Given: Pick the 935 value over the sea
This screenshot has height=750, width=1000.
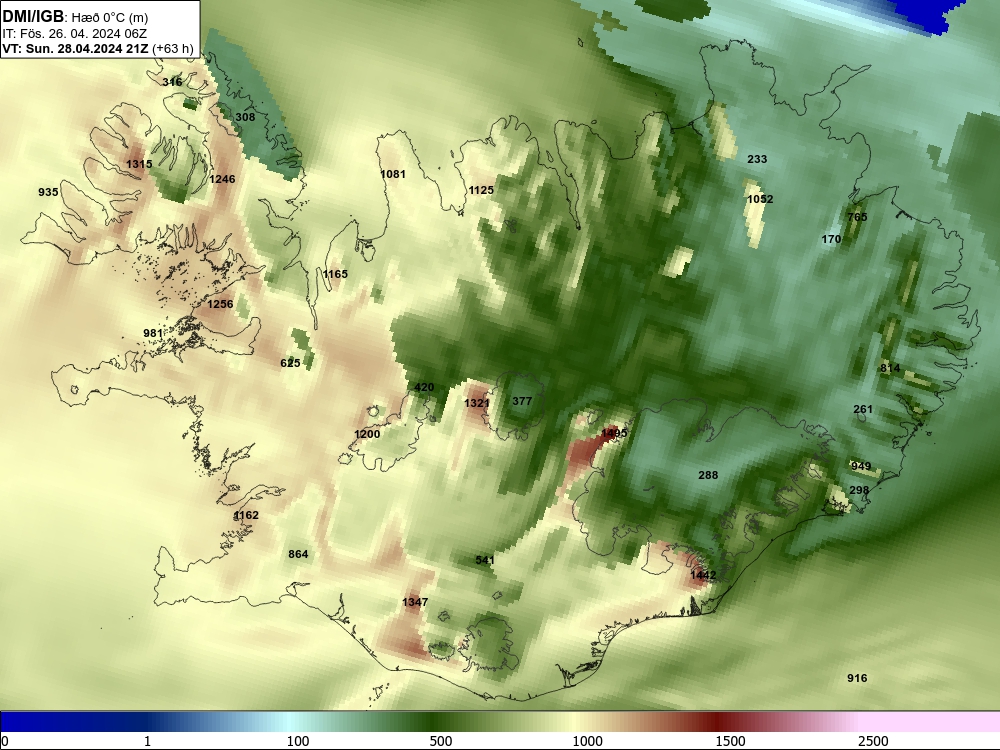Looking at the screenshot, I should (48, 192).
